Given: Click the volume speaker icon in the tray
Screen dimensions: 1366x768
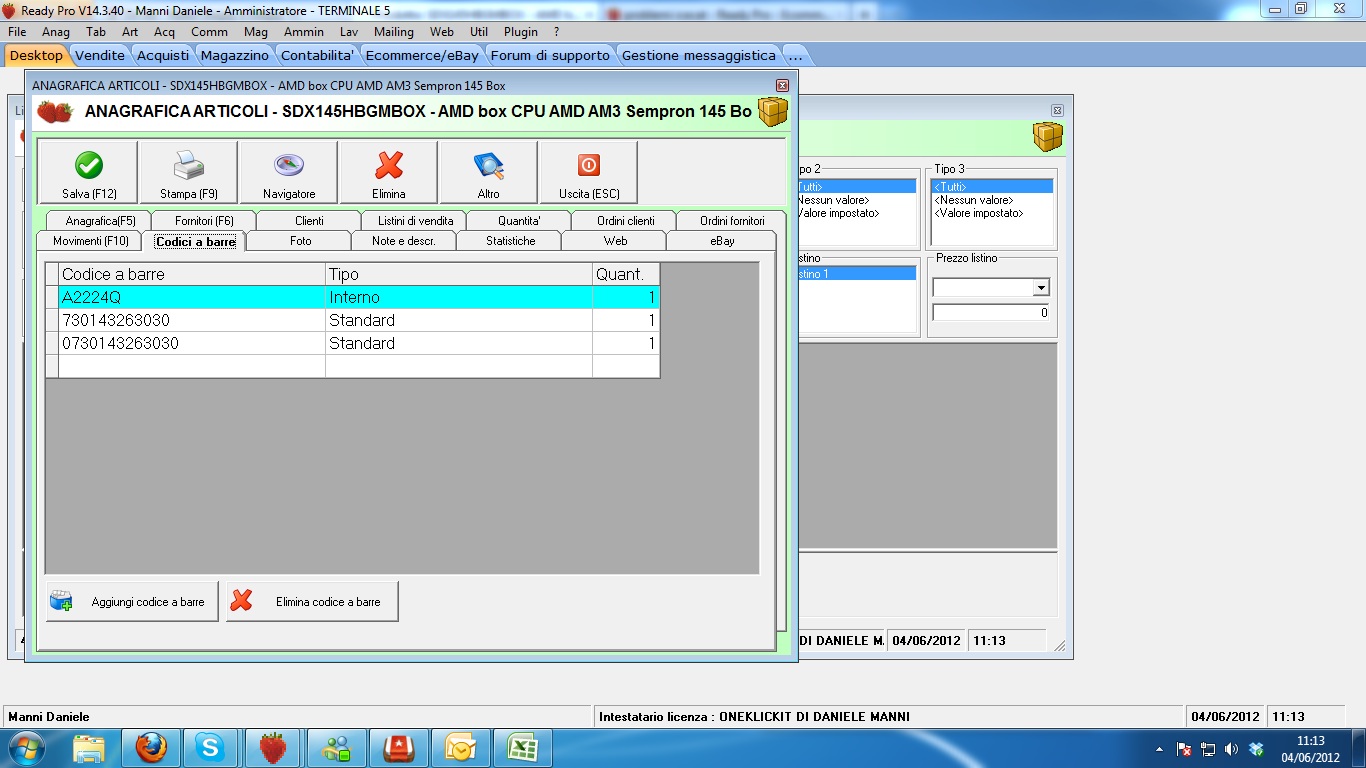Looking at the screenshot, I should (1231, 749).
